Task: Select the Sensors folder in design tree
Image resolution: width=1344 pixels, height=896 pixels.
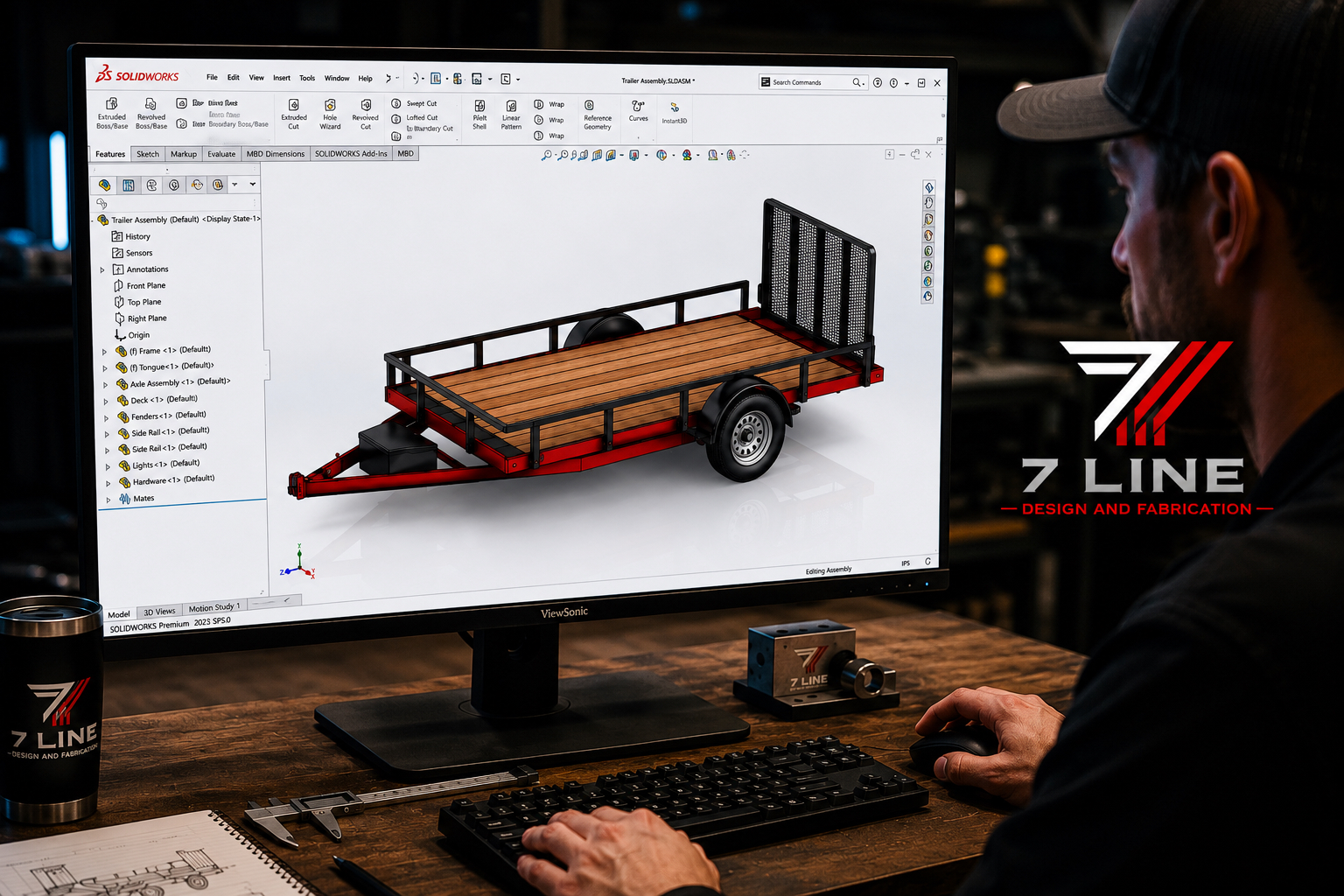Action: pos(132,253)
